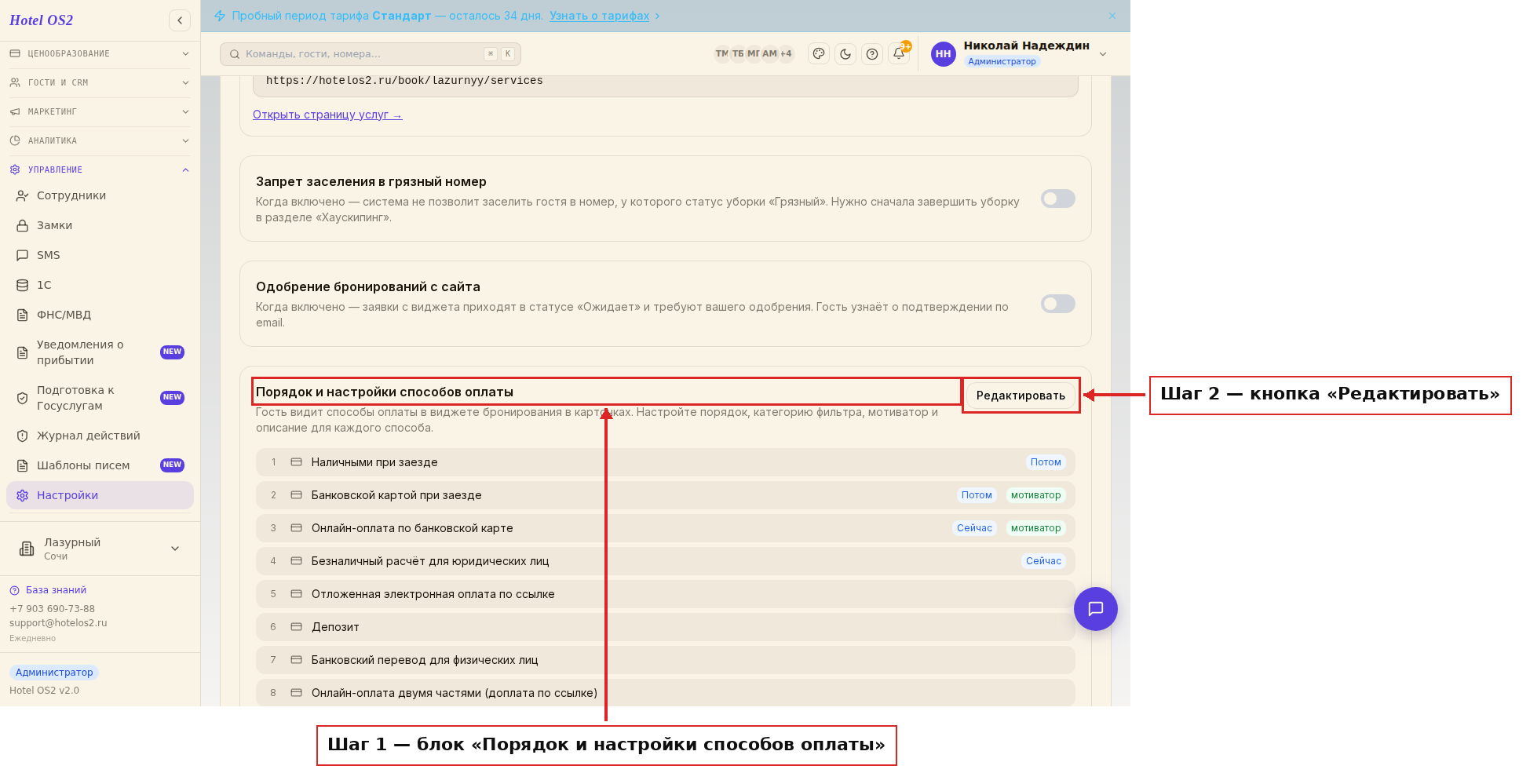The height and width of the screenshot is (784, 1530).
Task: Open Сотрудники in the sidebar
Action: point(100,196)
